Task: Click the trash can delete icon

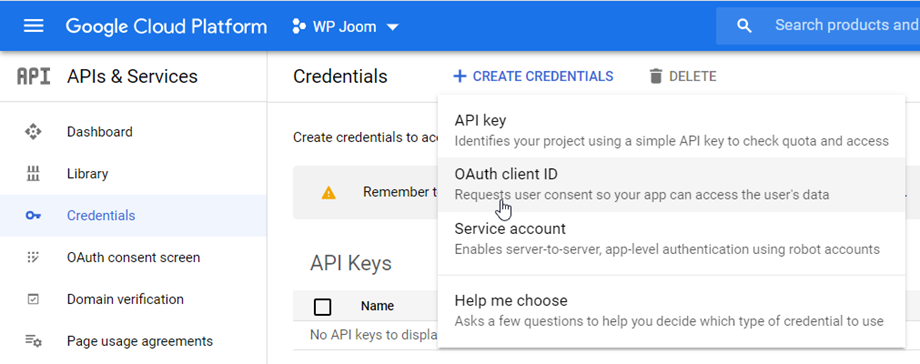Action: [x=656, y=76]
